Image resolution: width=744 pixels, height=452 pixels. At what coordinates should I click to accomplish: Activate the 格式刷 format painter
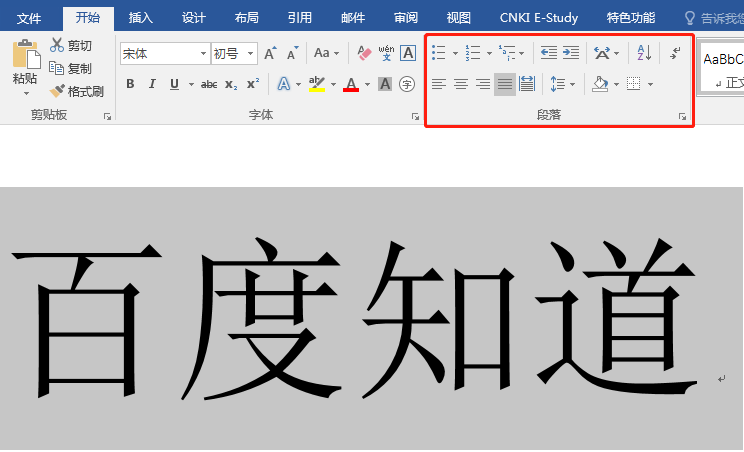tap(76, 91)
